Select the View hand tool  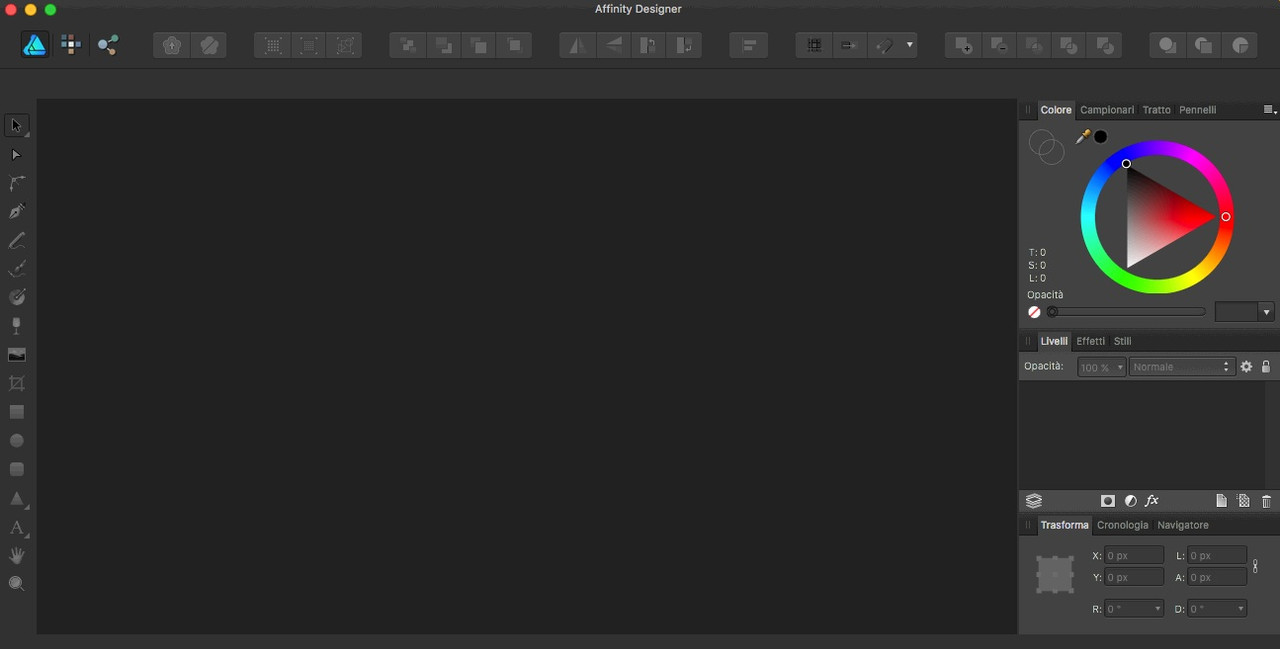pos(16,555)
